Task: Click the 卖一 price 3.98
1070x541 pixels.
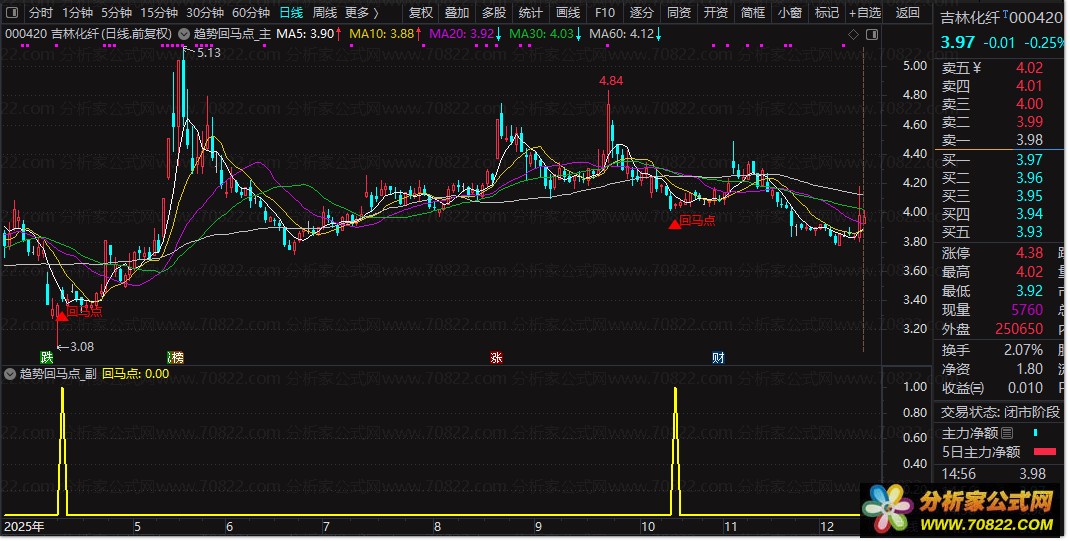Action: point(1029,140)
